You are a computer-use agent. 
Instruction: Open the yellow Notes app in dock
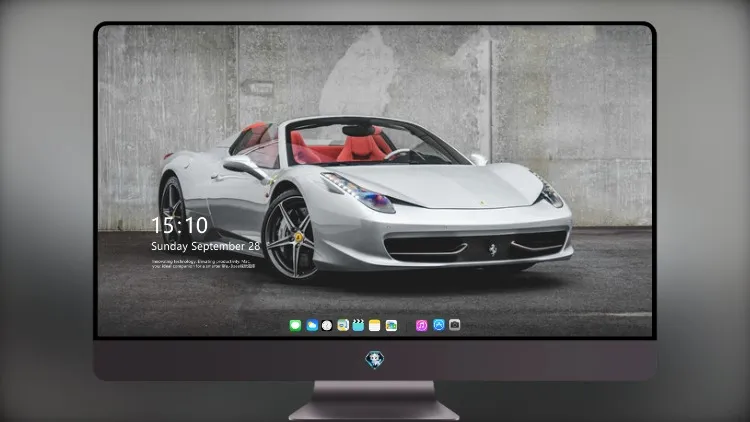tap(375, 326)
